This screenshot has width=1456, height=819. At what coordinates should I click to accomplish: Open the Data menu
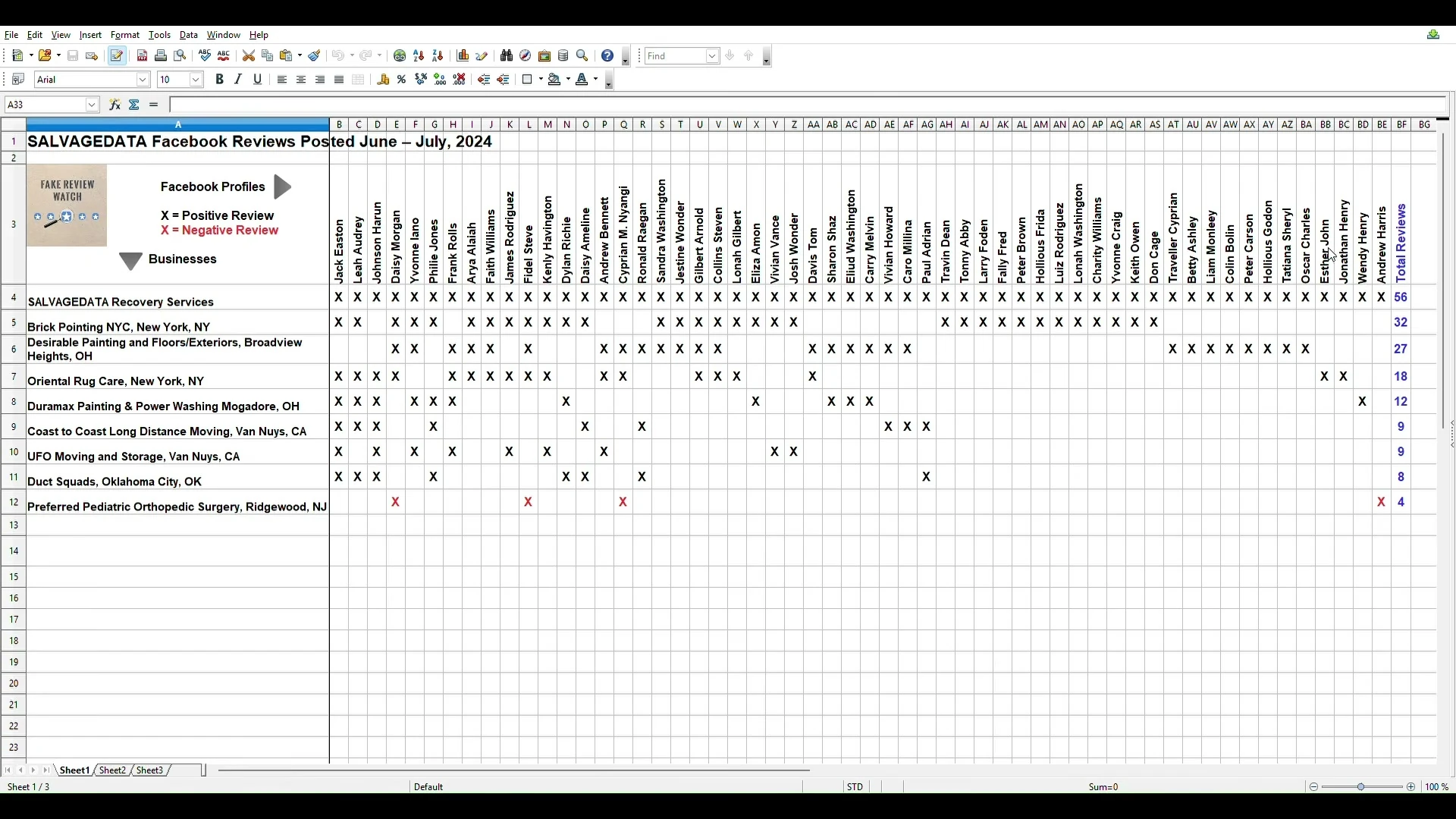coord(189,35)
